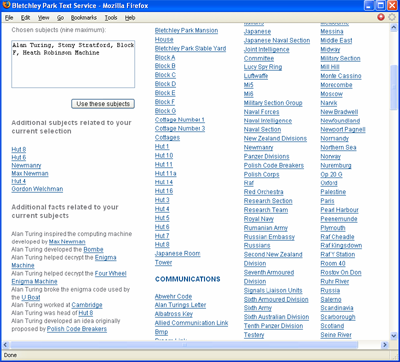Open the Allied Communication Link entry
The image size is (400, 362).
(191, 323)
